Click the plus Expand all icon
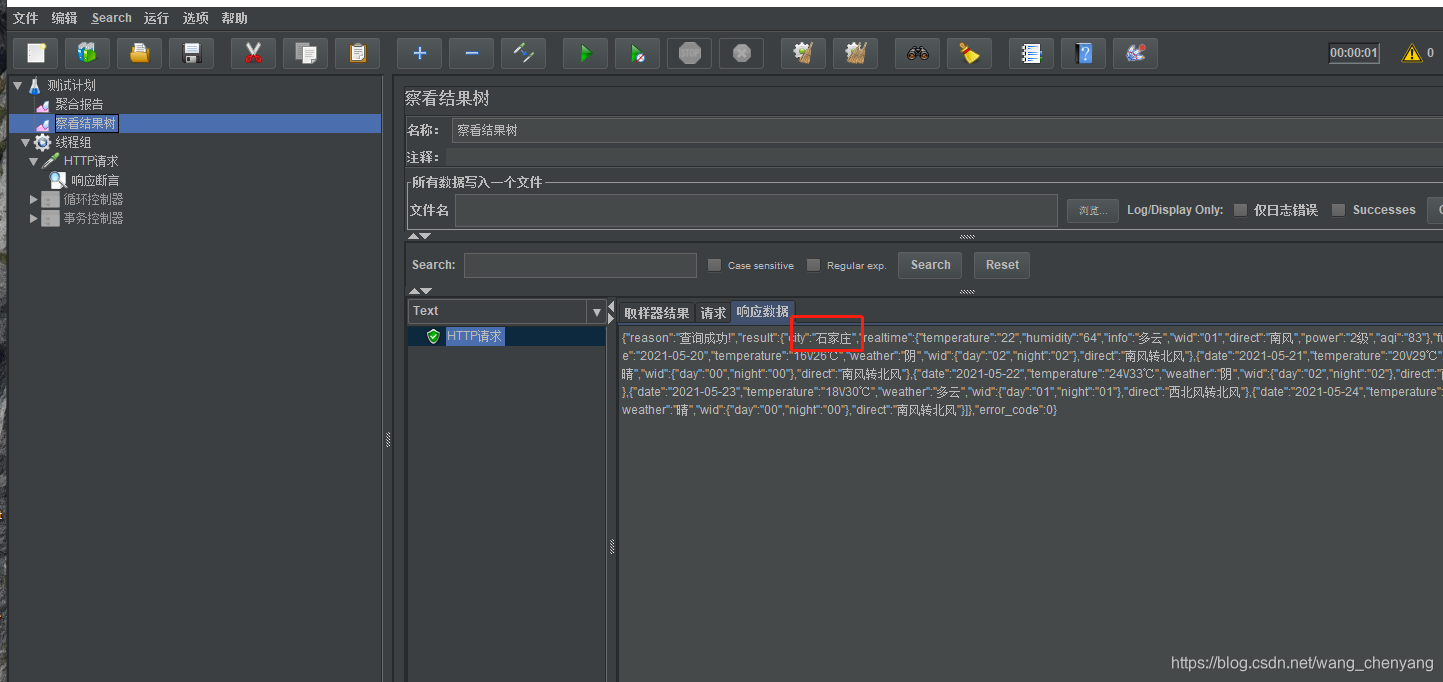1443x682 pixels. pos(420,53)
